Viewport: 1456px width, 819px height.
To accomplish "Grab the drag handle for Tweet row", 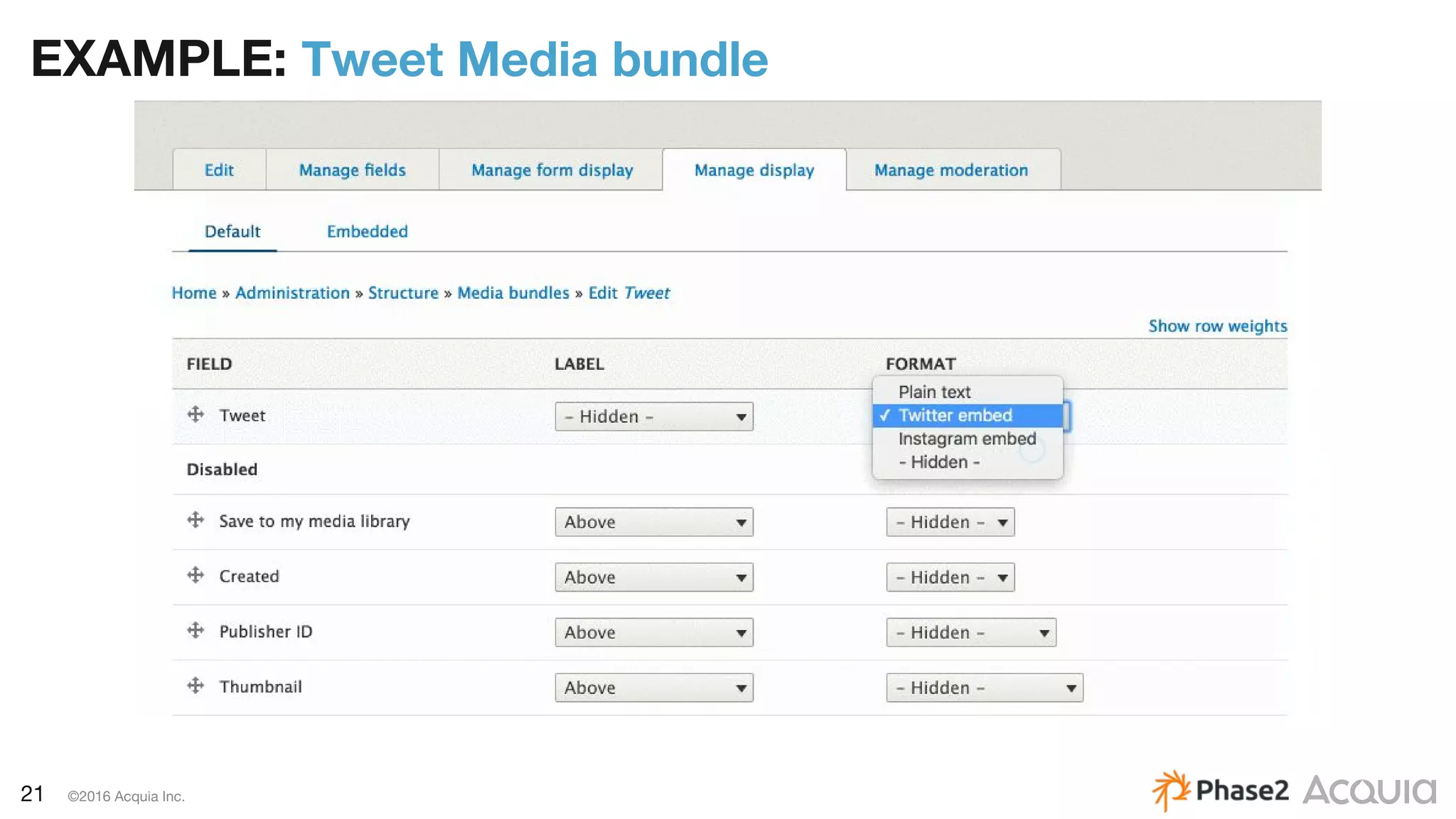I will pos(196,414).
